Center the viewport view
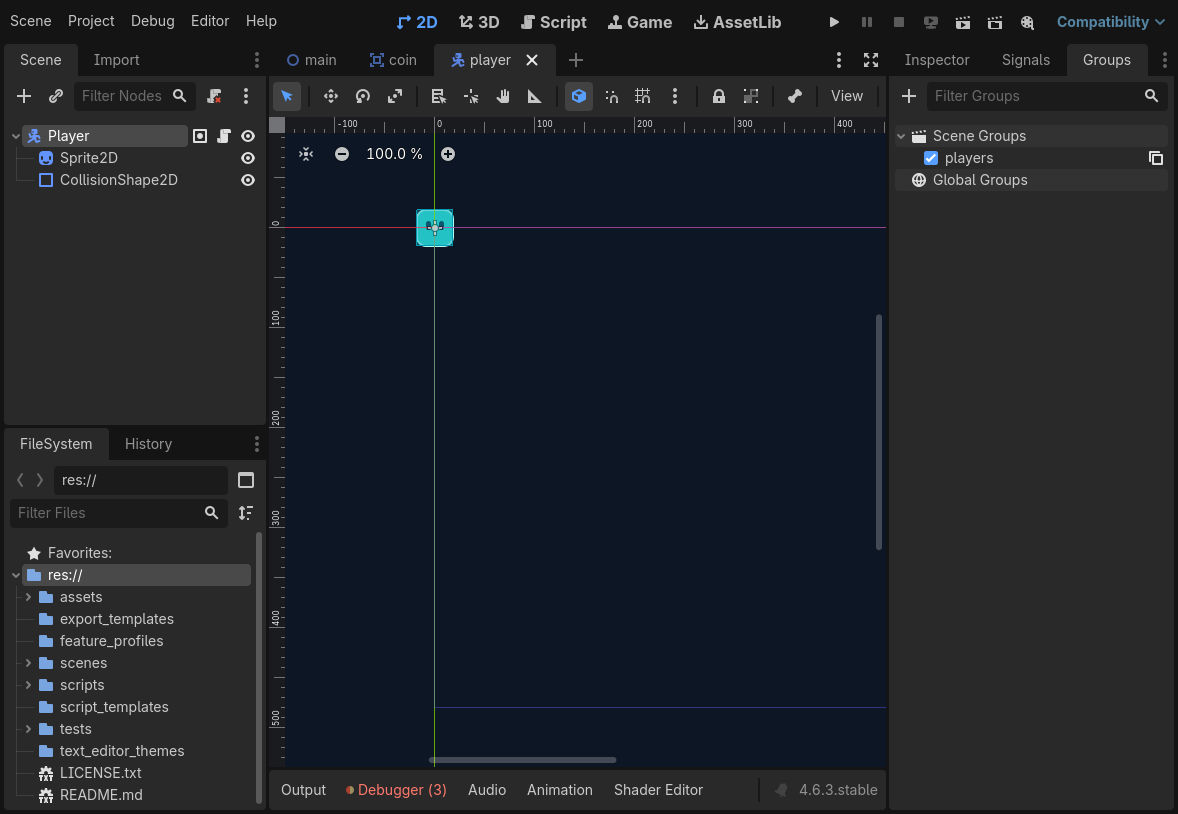This screenshot has width=1178, height=814. click(306, 154)
